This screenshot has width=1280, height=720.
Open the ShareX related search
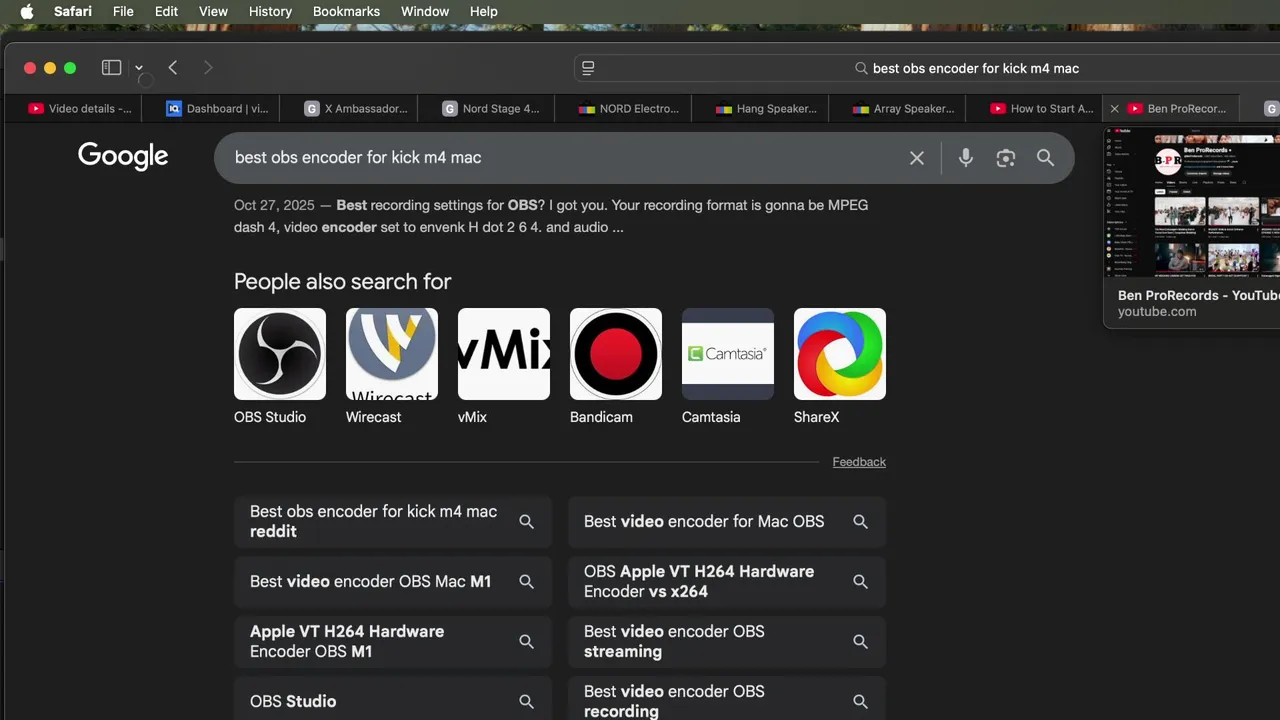(x=840, y=367)
